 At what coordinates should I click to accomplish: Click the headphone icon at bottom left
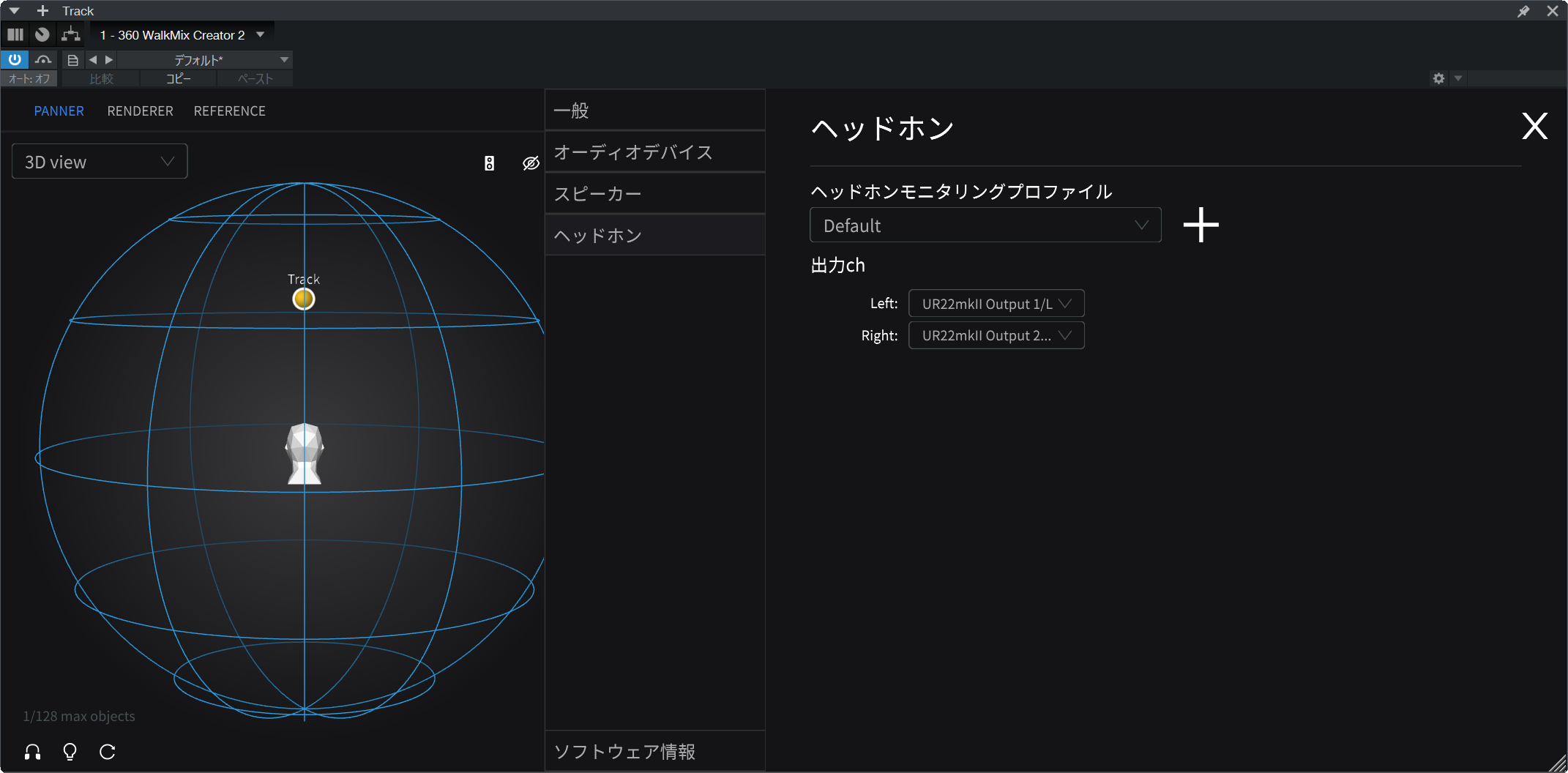pyautogui.click(x=32, y=752)
